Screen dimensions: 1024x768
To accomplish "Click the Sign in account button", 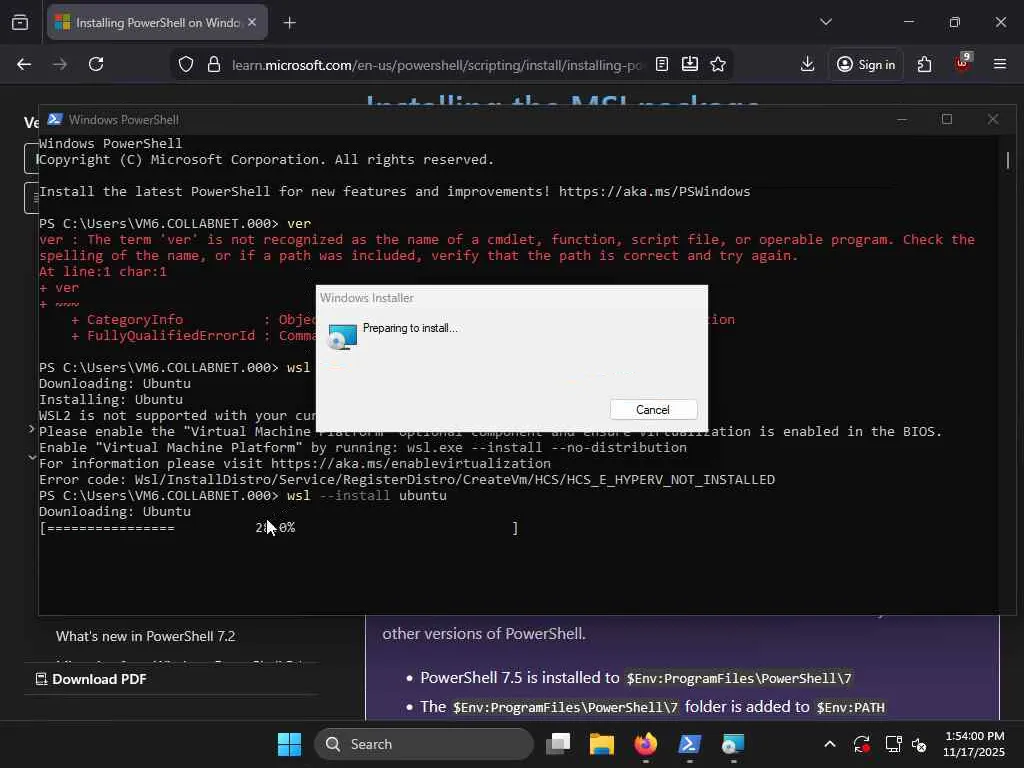I will click(866, 64).
